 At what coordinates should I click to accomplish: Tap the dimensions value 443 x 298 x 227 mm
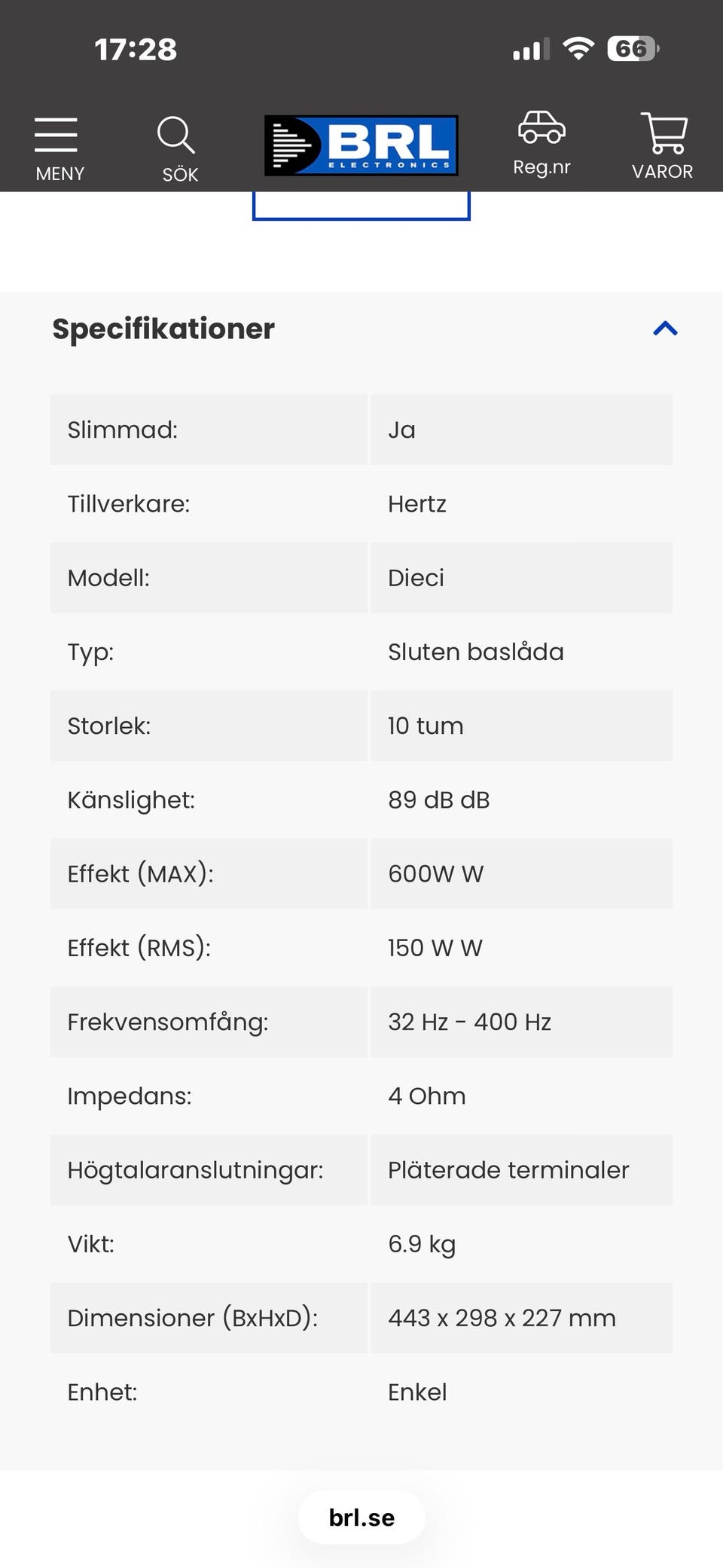502,1318
